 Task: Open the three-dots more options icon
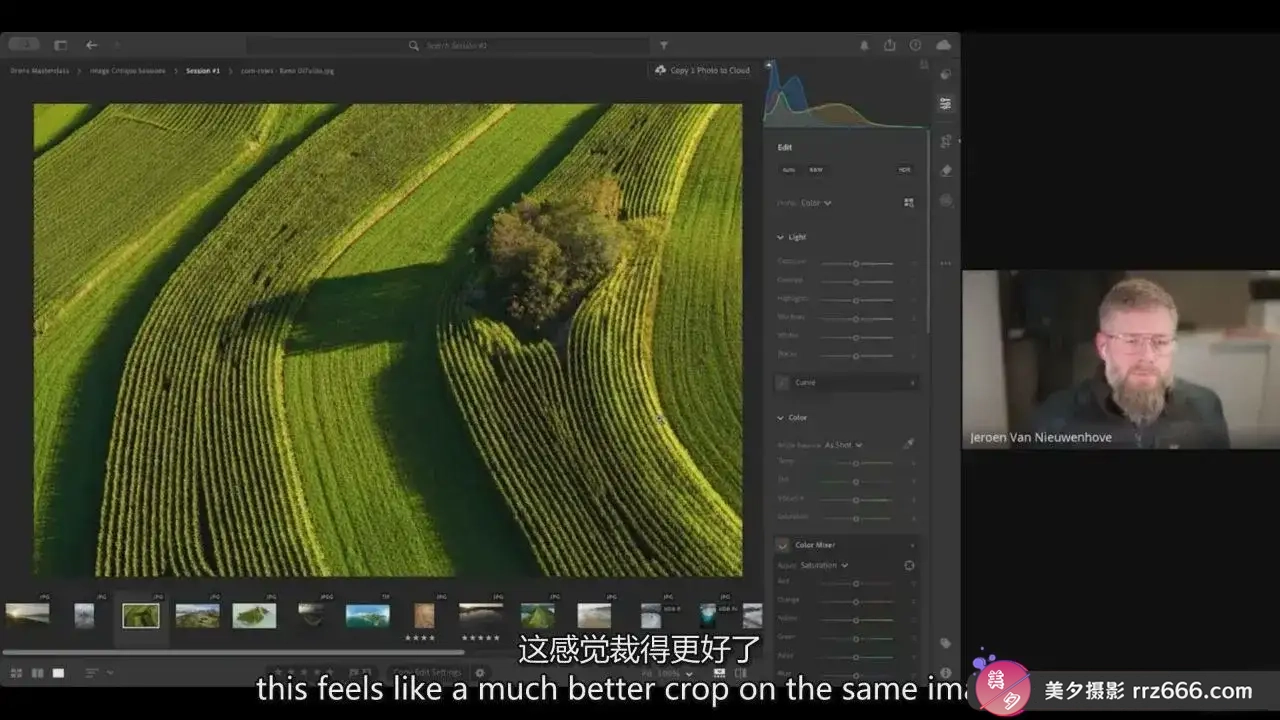pos(945,264)
